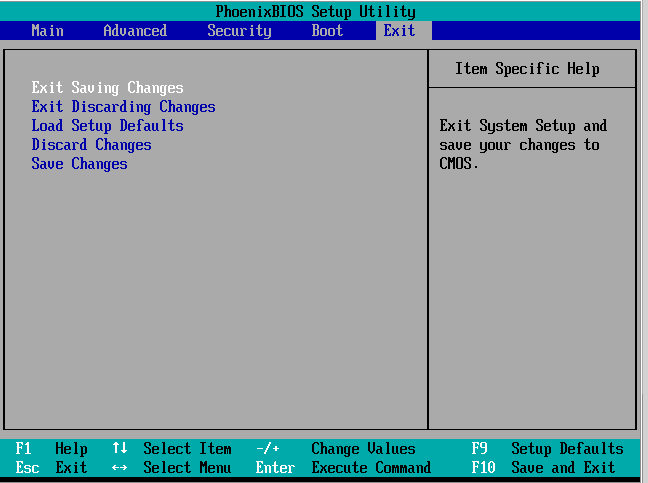The width and height of the screenshot is (648, 483).
Task: Click the F1 Help key hint
Action: tap(51, 449)
